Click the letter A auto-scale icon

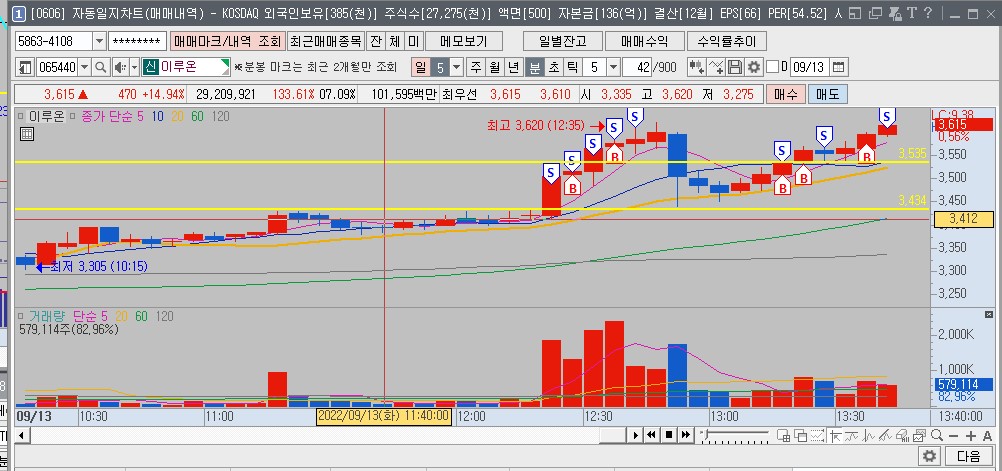[x=987, y=436]
